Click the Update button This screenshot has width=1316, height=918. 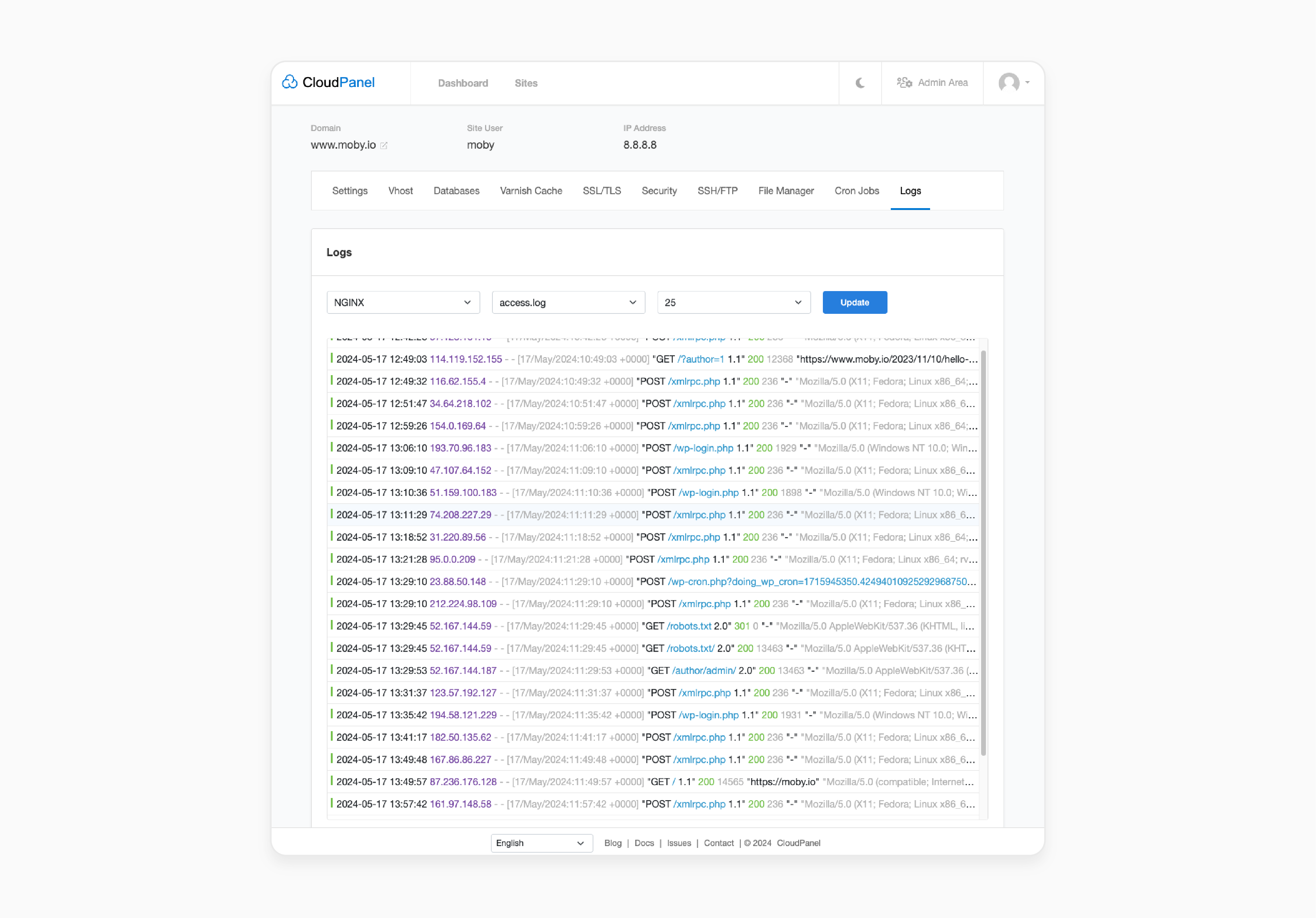point(854,302)
